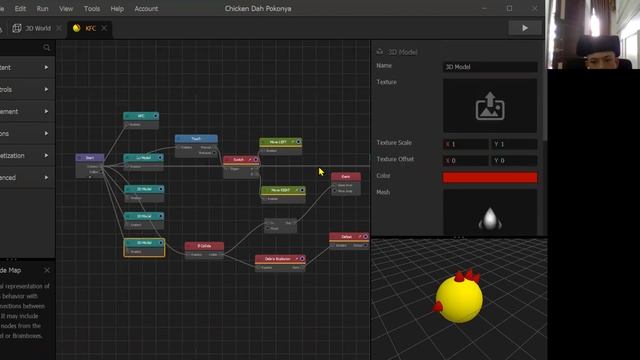
Task: Click the search magnifier icon in node library
Action: (47, 48)
